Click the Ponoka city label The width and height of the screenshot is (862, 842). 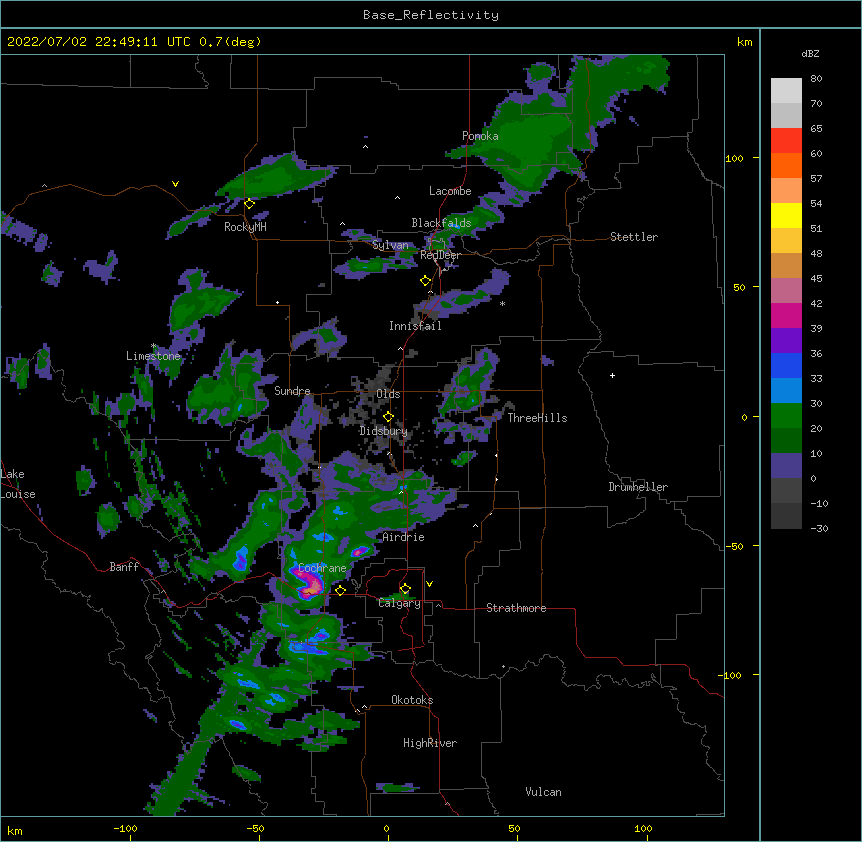(x=480, y=136)
